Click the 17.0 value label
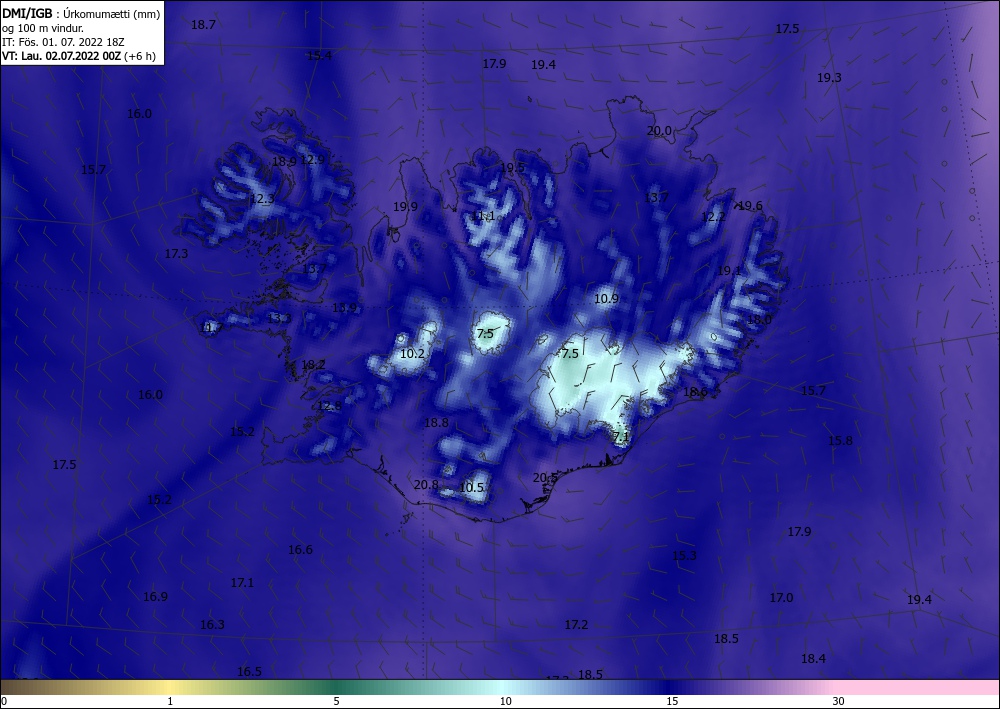Image resolution: width=1000 pixels, height=709 pixels. pyautogui.click(x=781, y=598)
